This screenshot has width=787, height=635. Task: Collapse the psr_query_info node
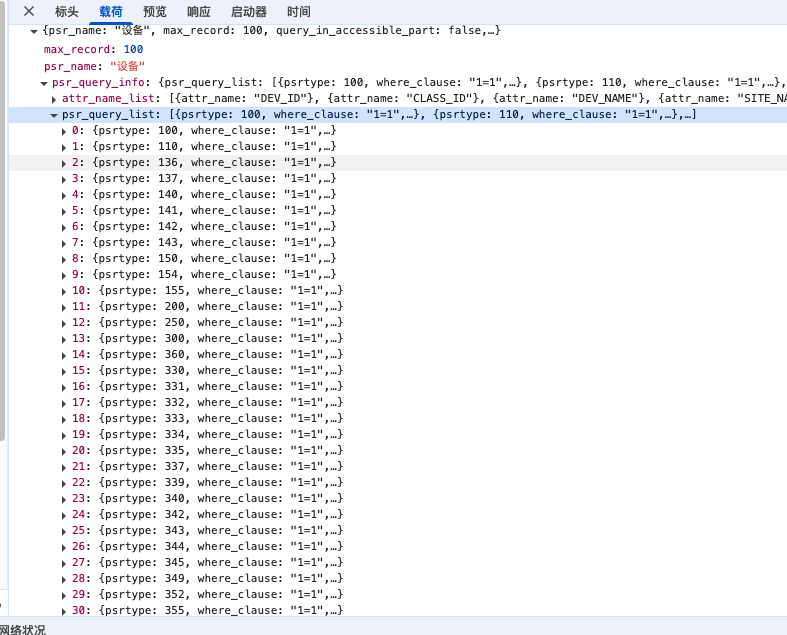pos(44,83)
